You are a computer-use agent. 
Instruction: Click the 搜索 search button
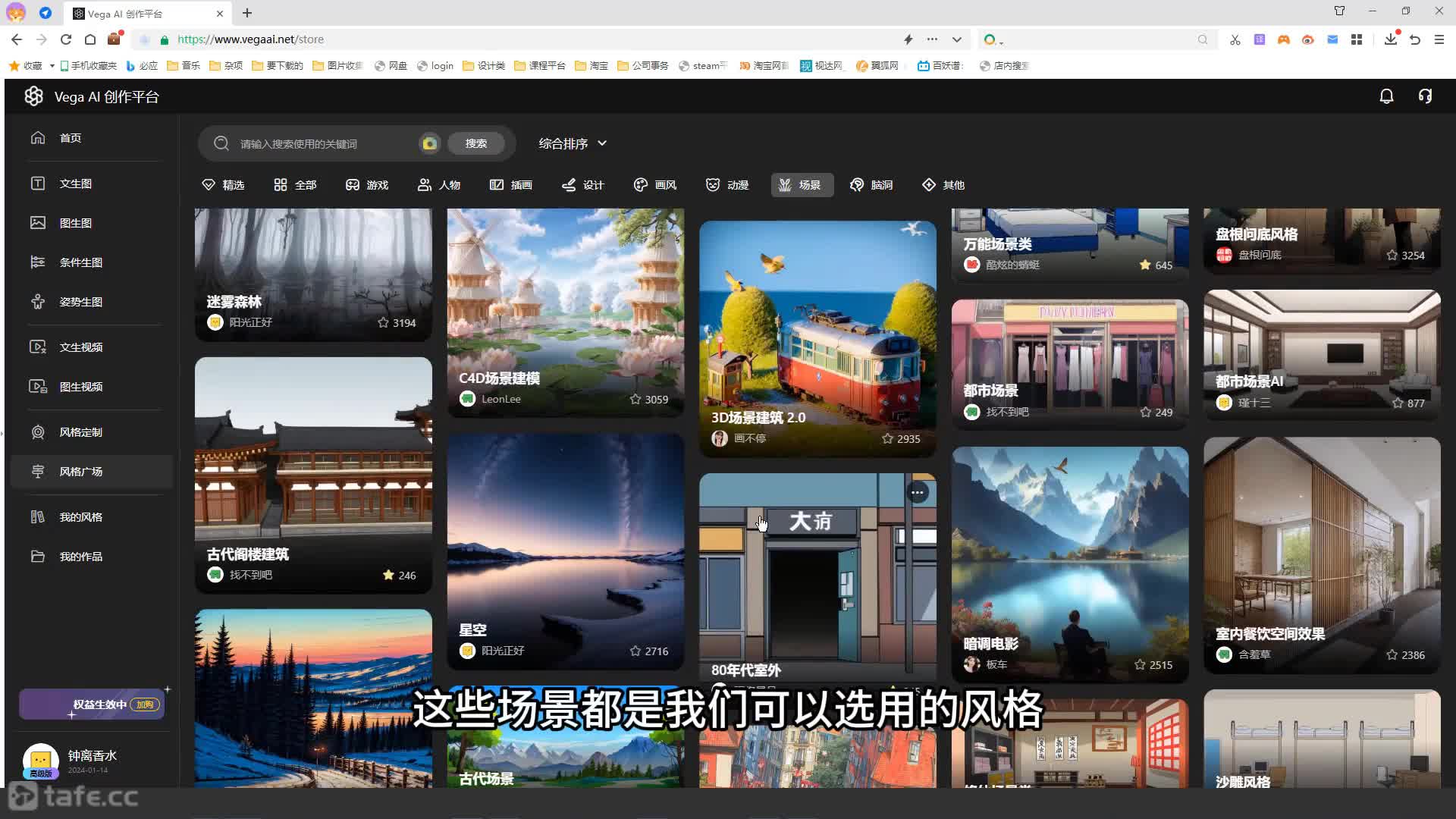click(x=475, y=143)
